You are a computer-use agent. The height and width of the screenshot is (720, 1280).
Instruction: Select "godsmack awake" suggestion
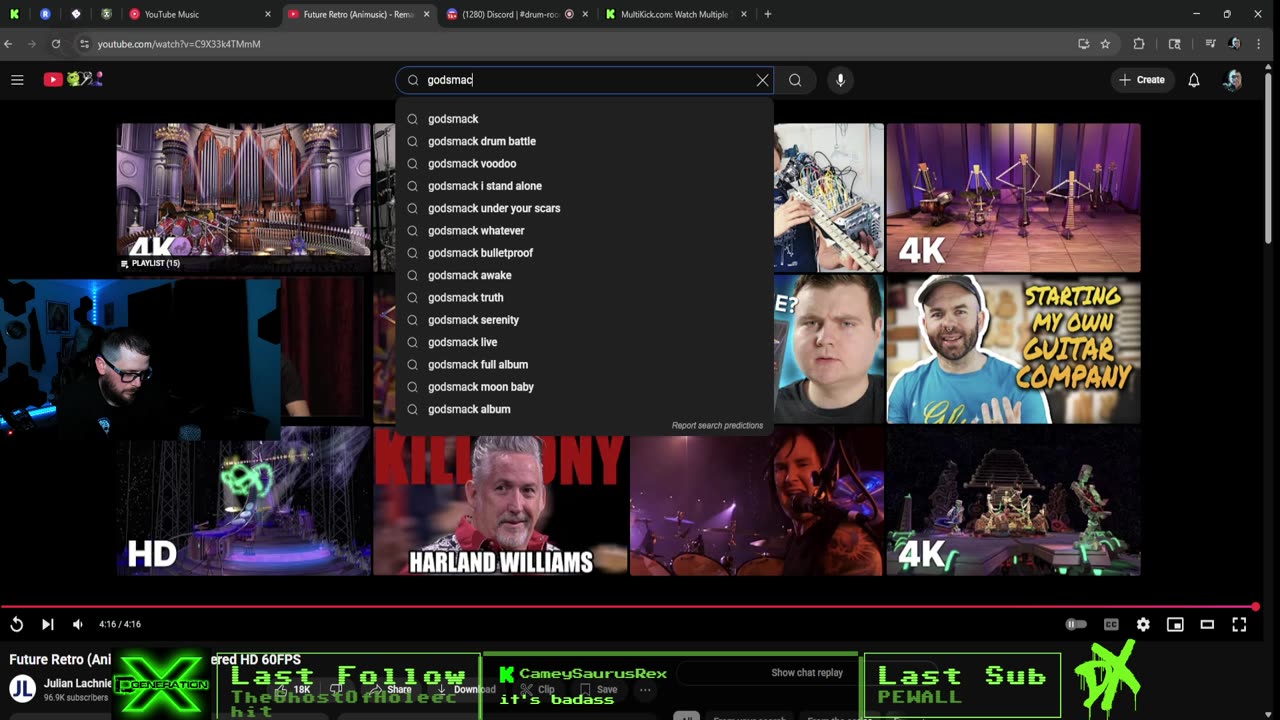coord(585,275)
